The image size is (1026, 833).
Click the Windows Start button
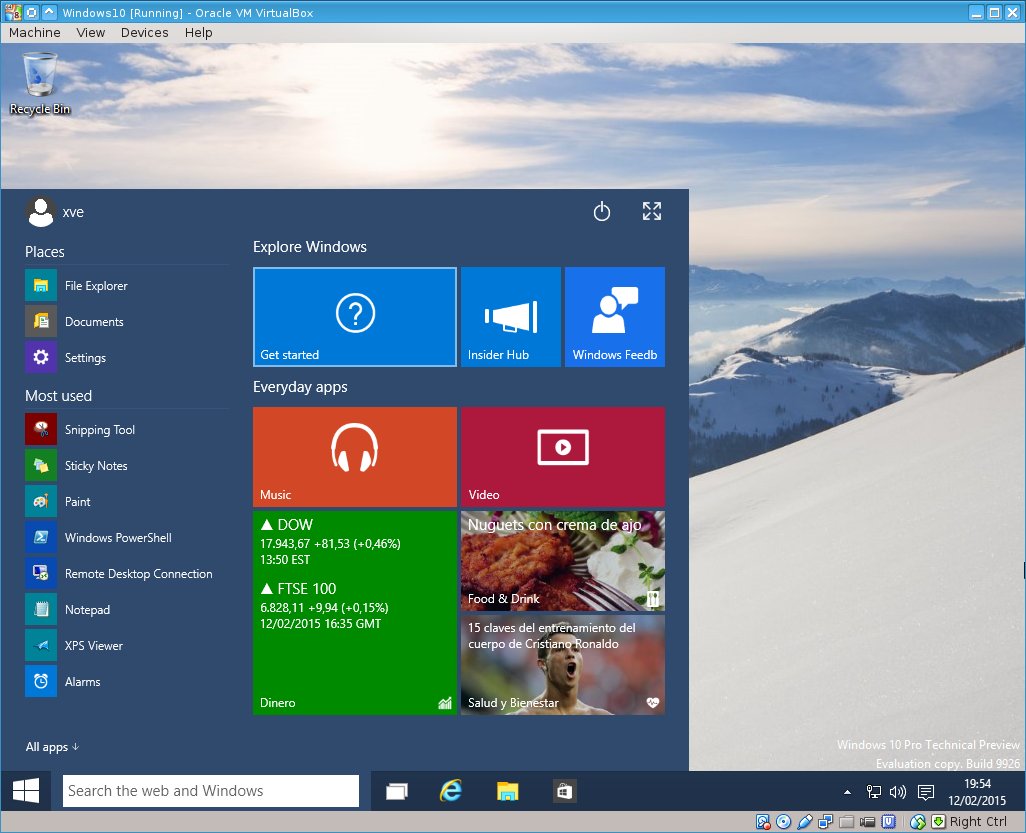[x=26, y=790]
